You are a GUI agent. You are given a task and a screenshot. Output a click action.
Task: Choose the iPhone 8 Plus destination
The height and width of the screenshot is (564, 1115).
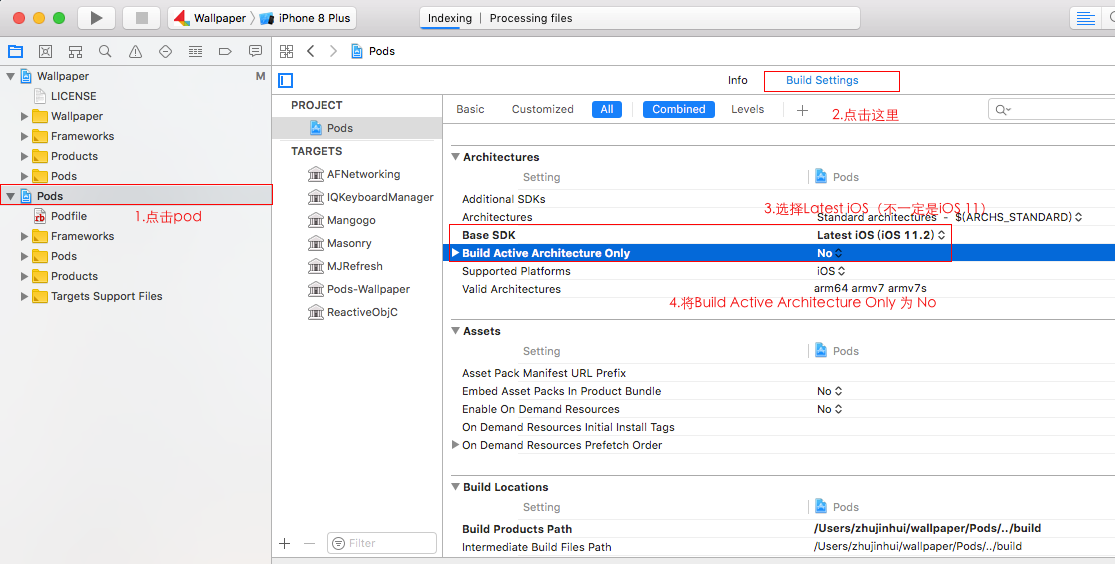[306, 18]
